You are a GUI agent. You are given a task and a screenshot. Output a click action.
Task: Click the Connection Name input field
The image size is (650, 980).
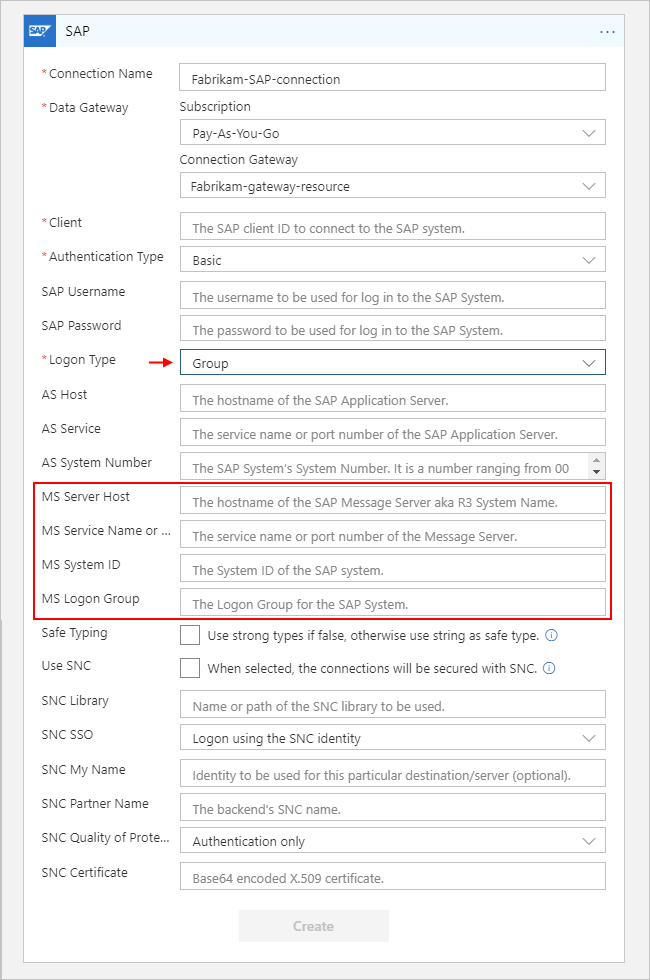tap(393, 76)
